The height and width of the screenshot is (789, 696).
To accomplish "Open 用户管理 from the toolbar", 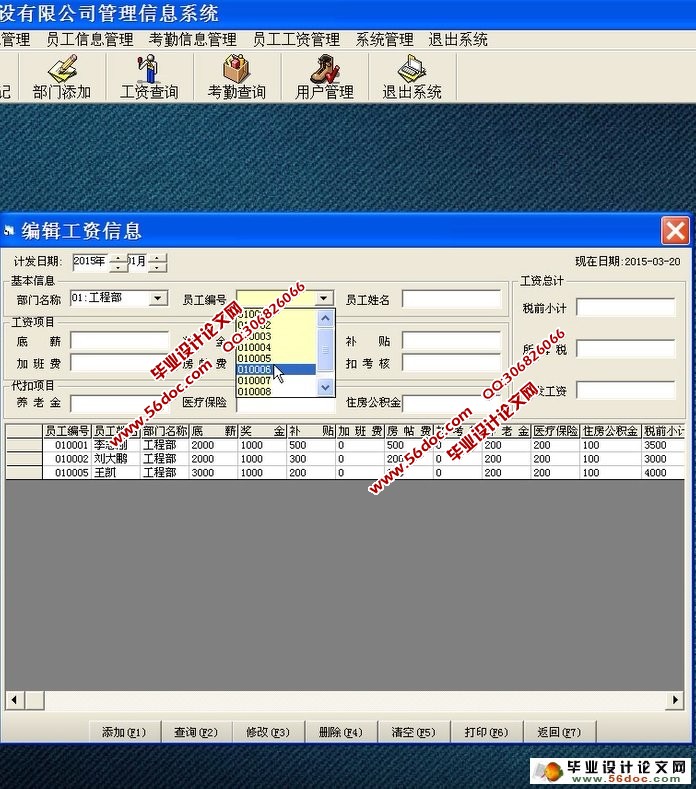I will click(x=324, y=76).
